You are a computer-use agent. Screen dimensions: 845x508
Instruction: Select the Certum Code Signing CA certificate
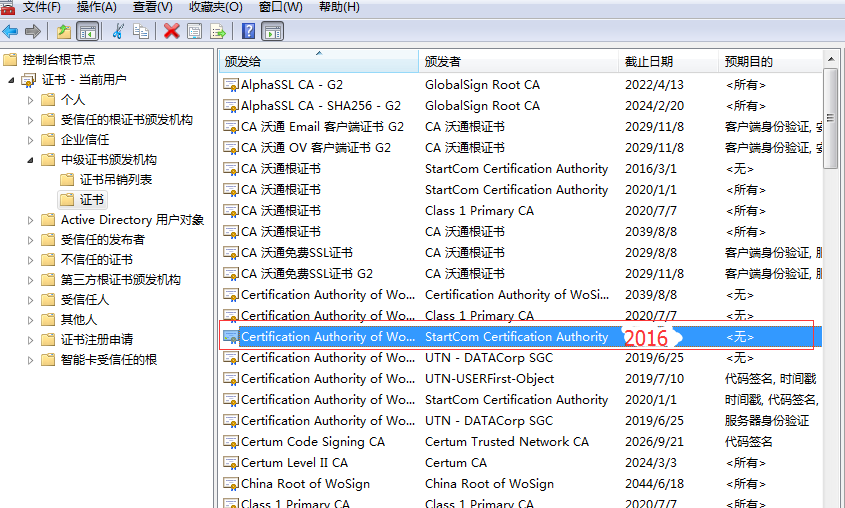tap(312, 441)
